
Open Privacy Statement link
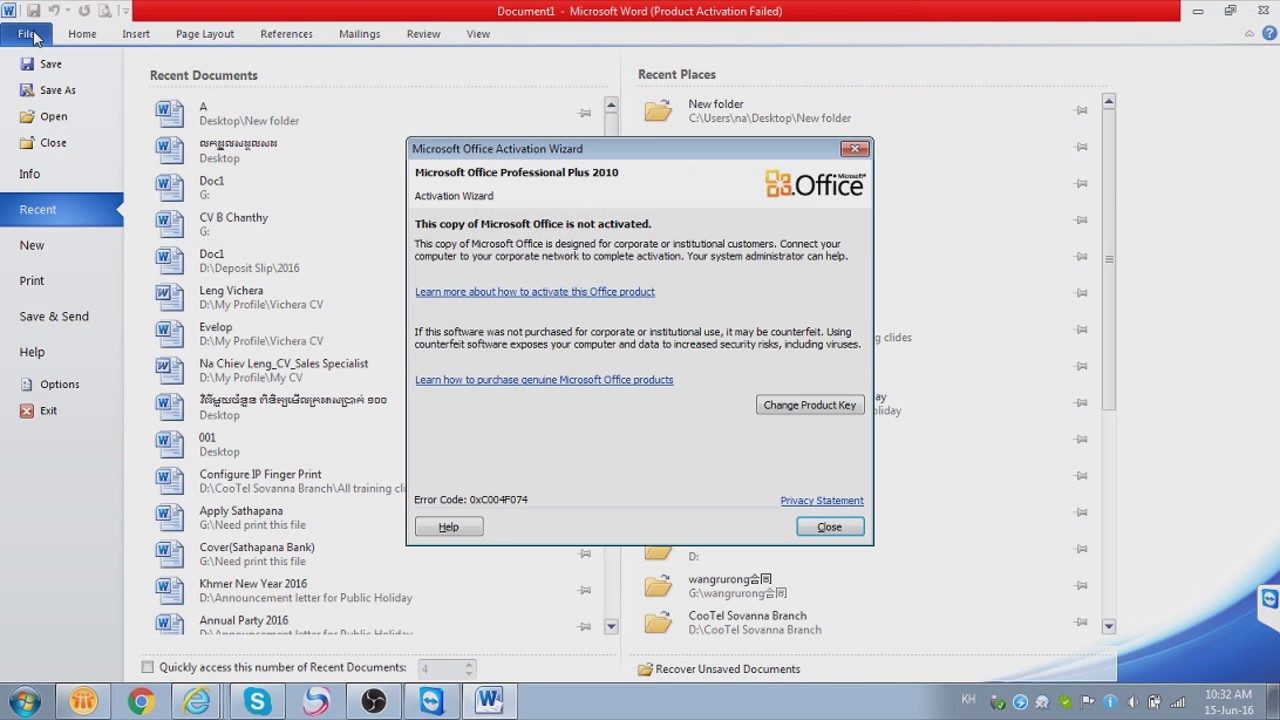pyautogui.click(x=822, y=501)
